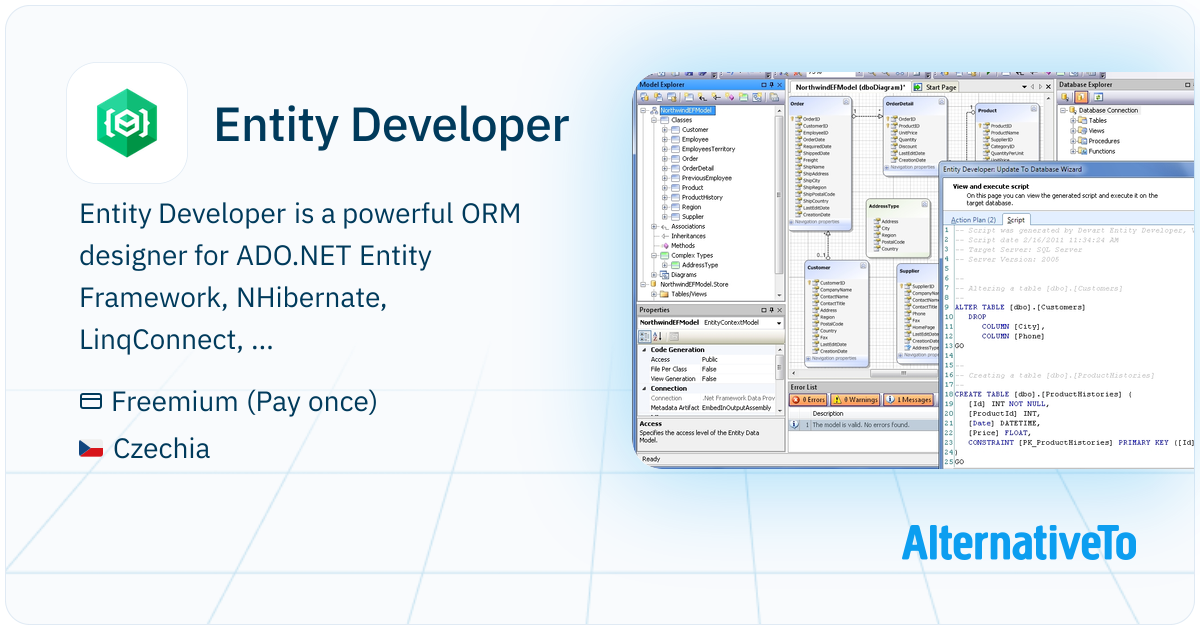Open Property Pages icon in Properties toolbar
This screenshot has width=1200, height=630.
[x=673, y=336]
